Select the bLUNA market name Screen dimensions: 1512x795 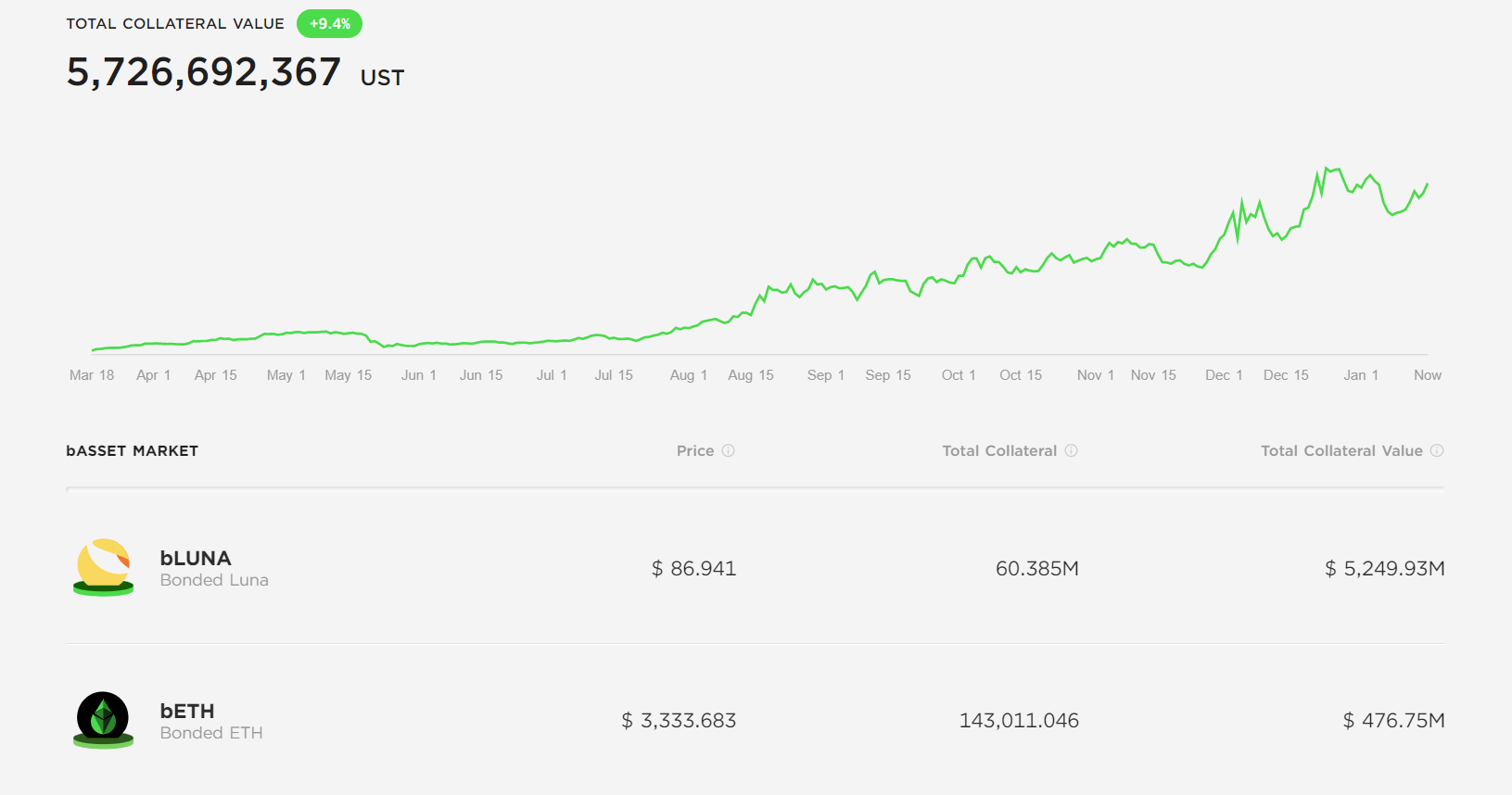click(196, 558)
